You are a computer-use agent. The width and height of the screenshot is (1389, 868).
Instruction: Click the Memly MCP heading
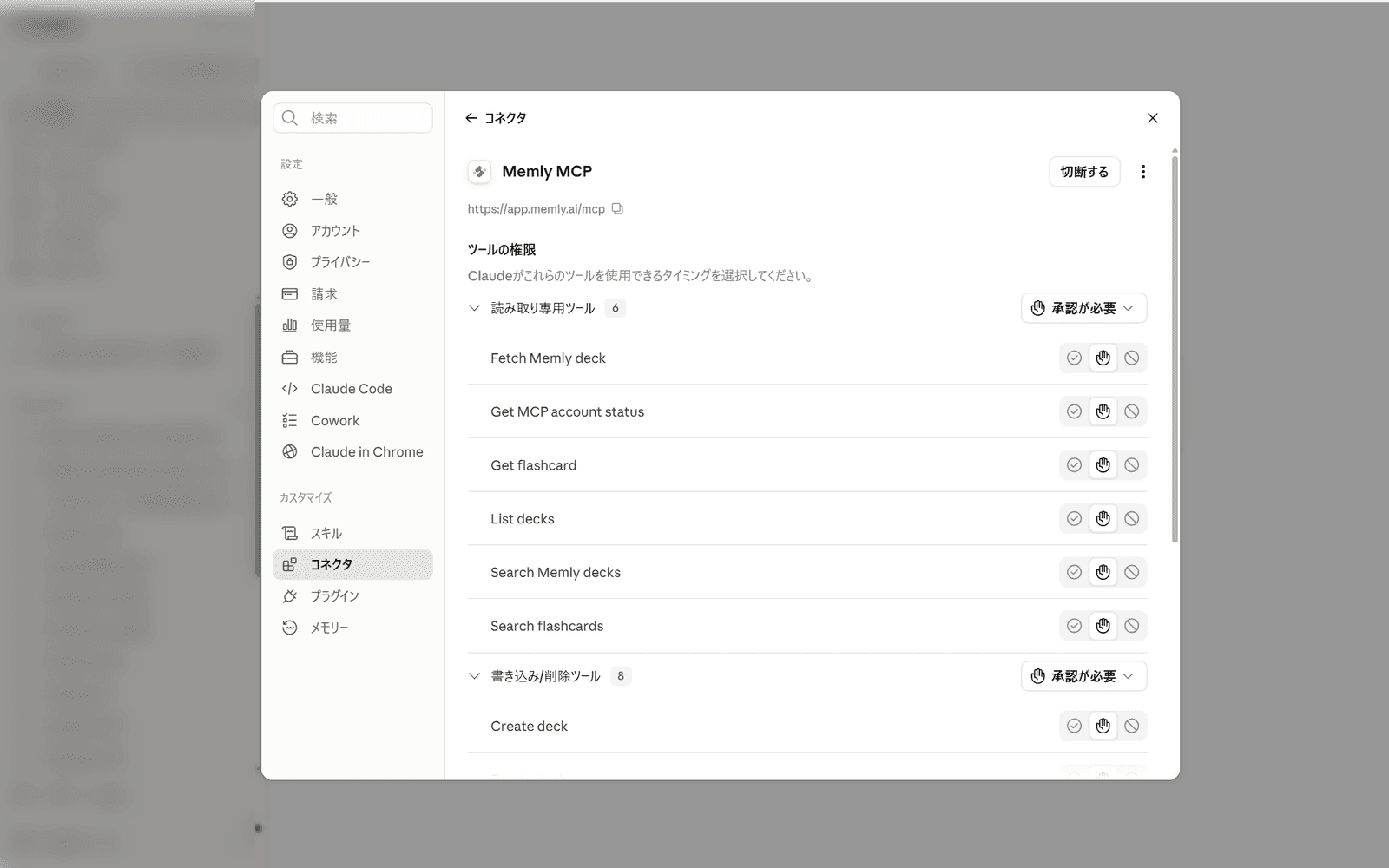click(547, 172)
